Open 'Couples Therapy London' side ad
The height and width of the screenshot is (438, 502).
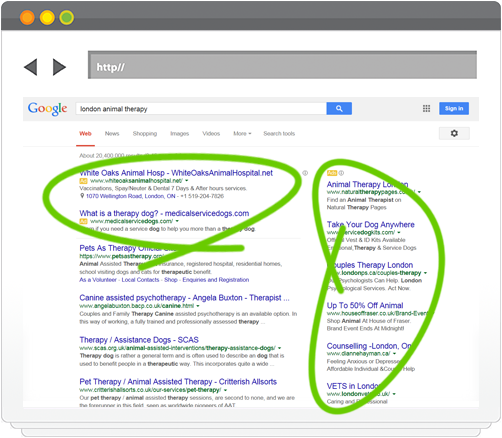click(370, 265)
